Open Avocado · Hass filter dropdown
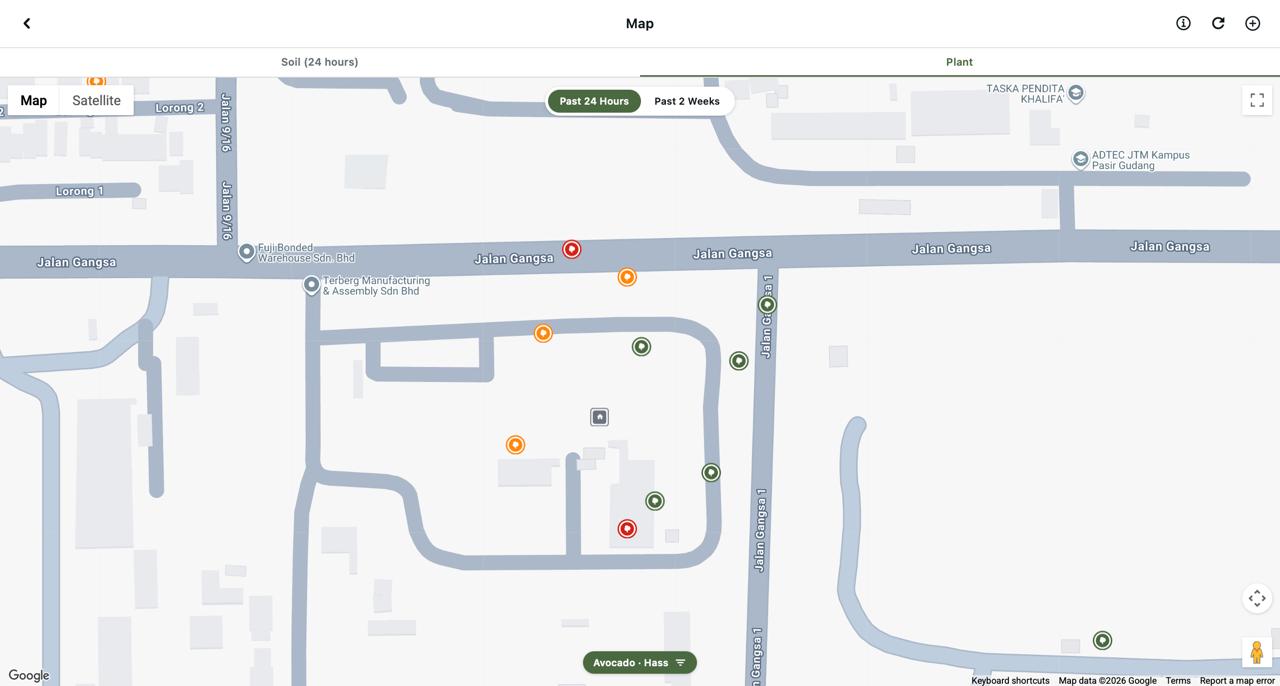The height and width of the screenshot is (686, 1280). [640, 663]
